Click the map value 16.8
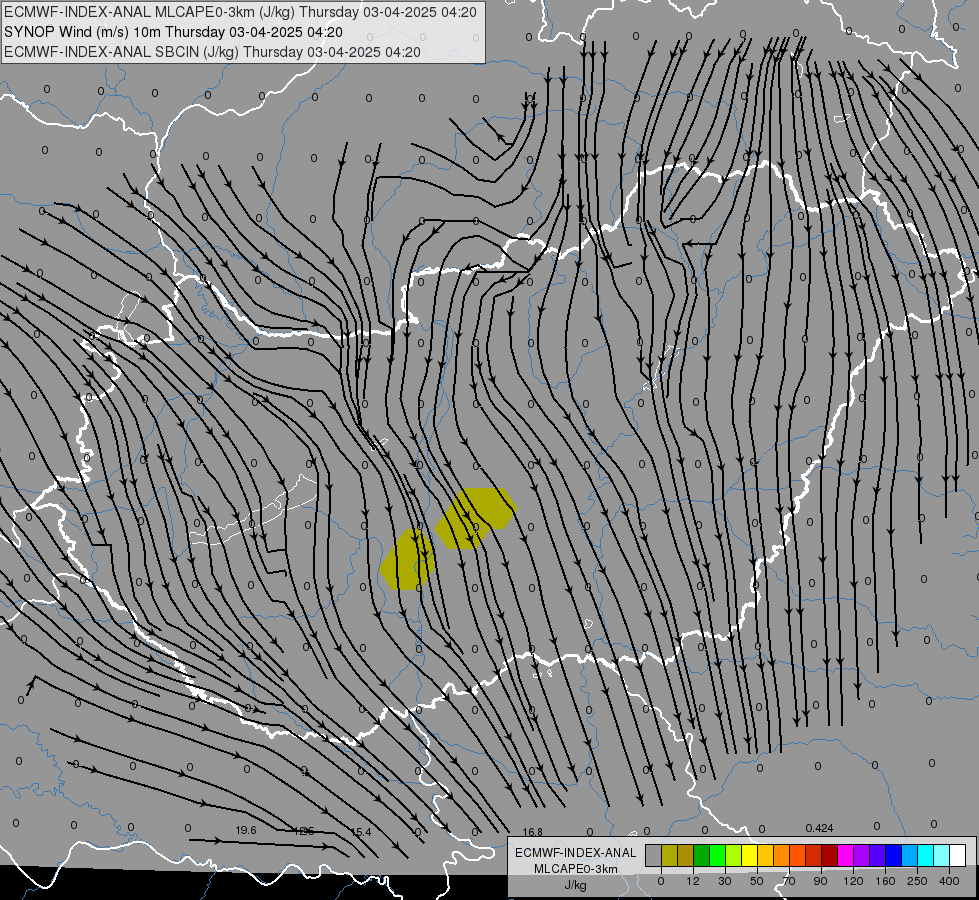This screenshot has width=979, height=900. (532, 832)
